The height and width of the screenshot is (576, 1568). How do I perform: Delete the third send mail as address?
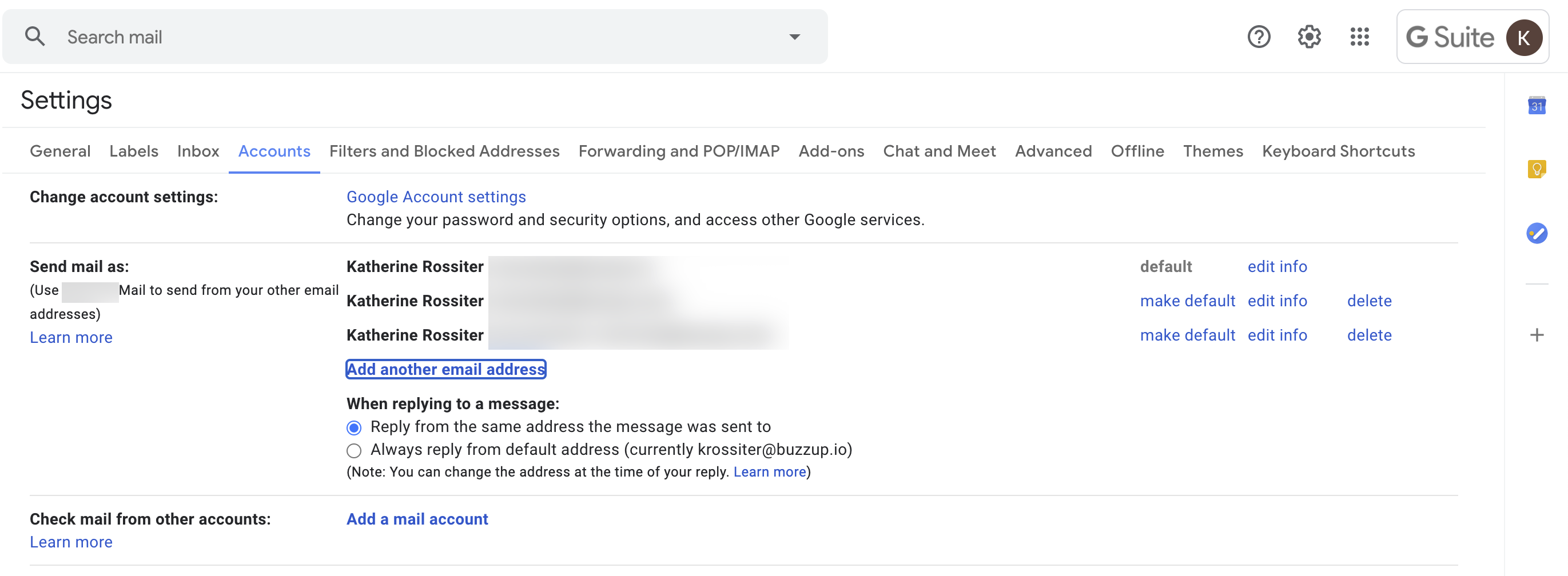click(1369, 334)
